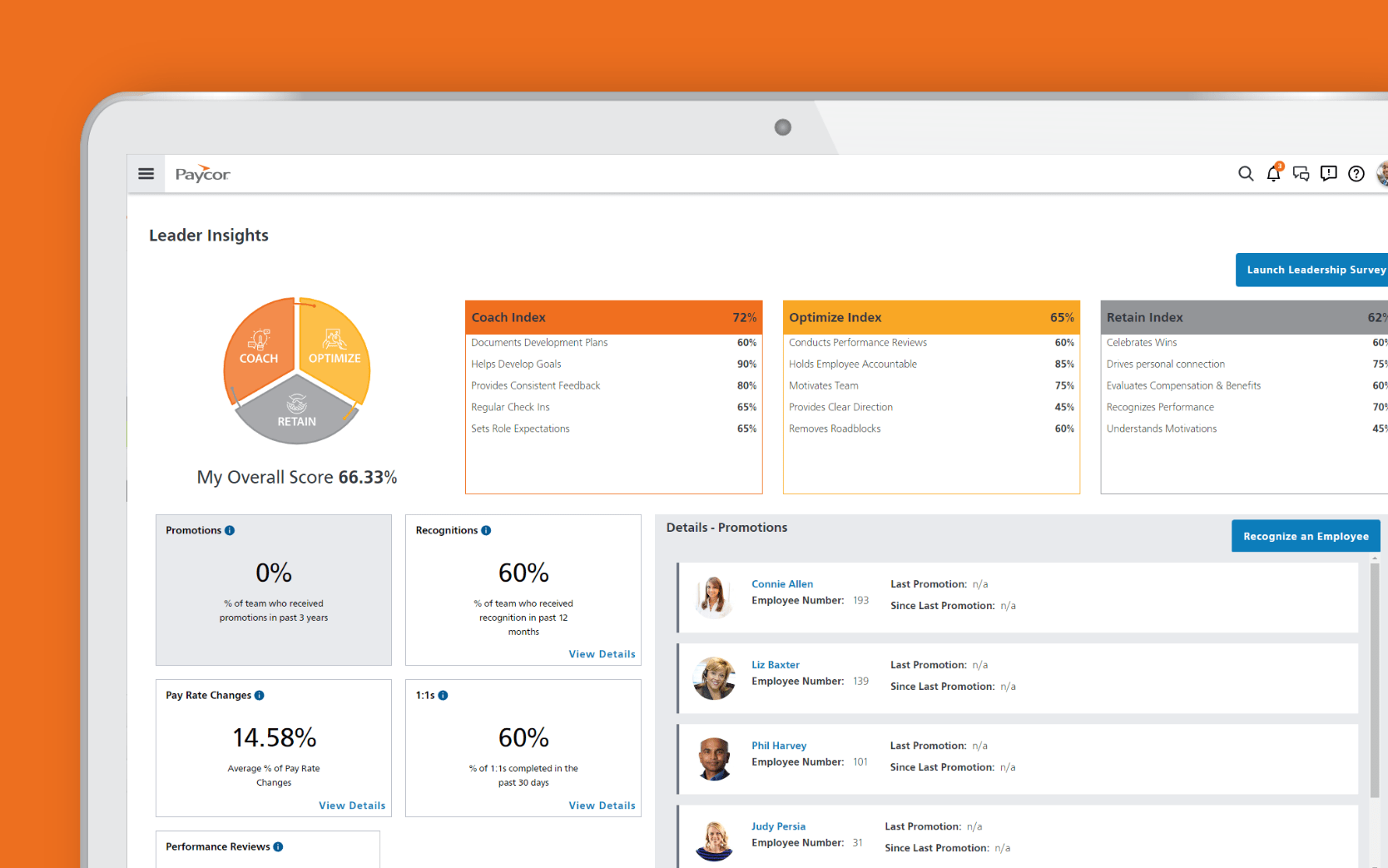The width and height of the screenshot is (1388, 868).
Task: Click Phil Harvey's employee number 101
Action: (860, 762)
